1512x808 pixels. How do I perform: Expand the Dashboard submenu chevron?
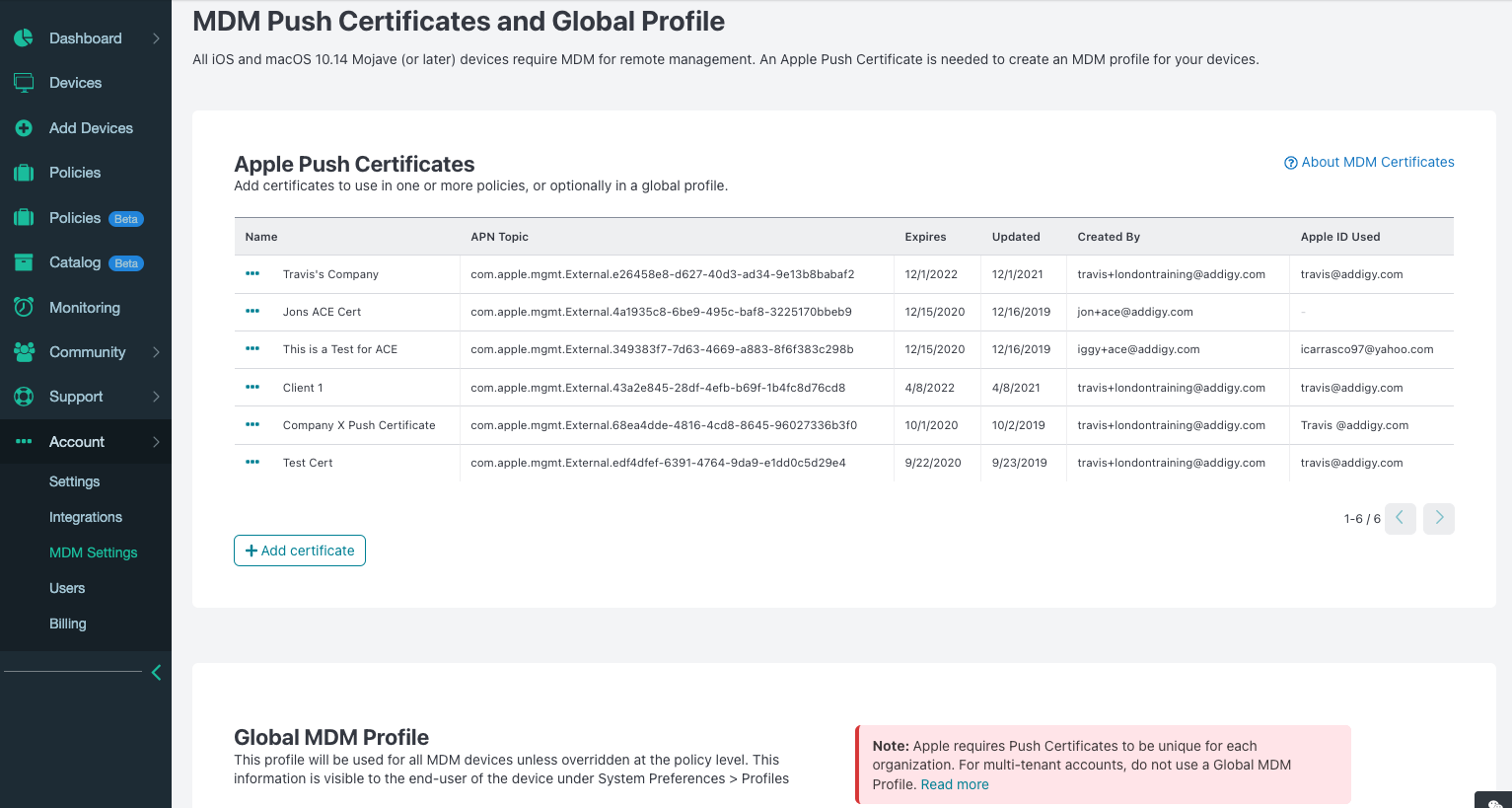click(x=156, y=38)
